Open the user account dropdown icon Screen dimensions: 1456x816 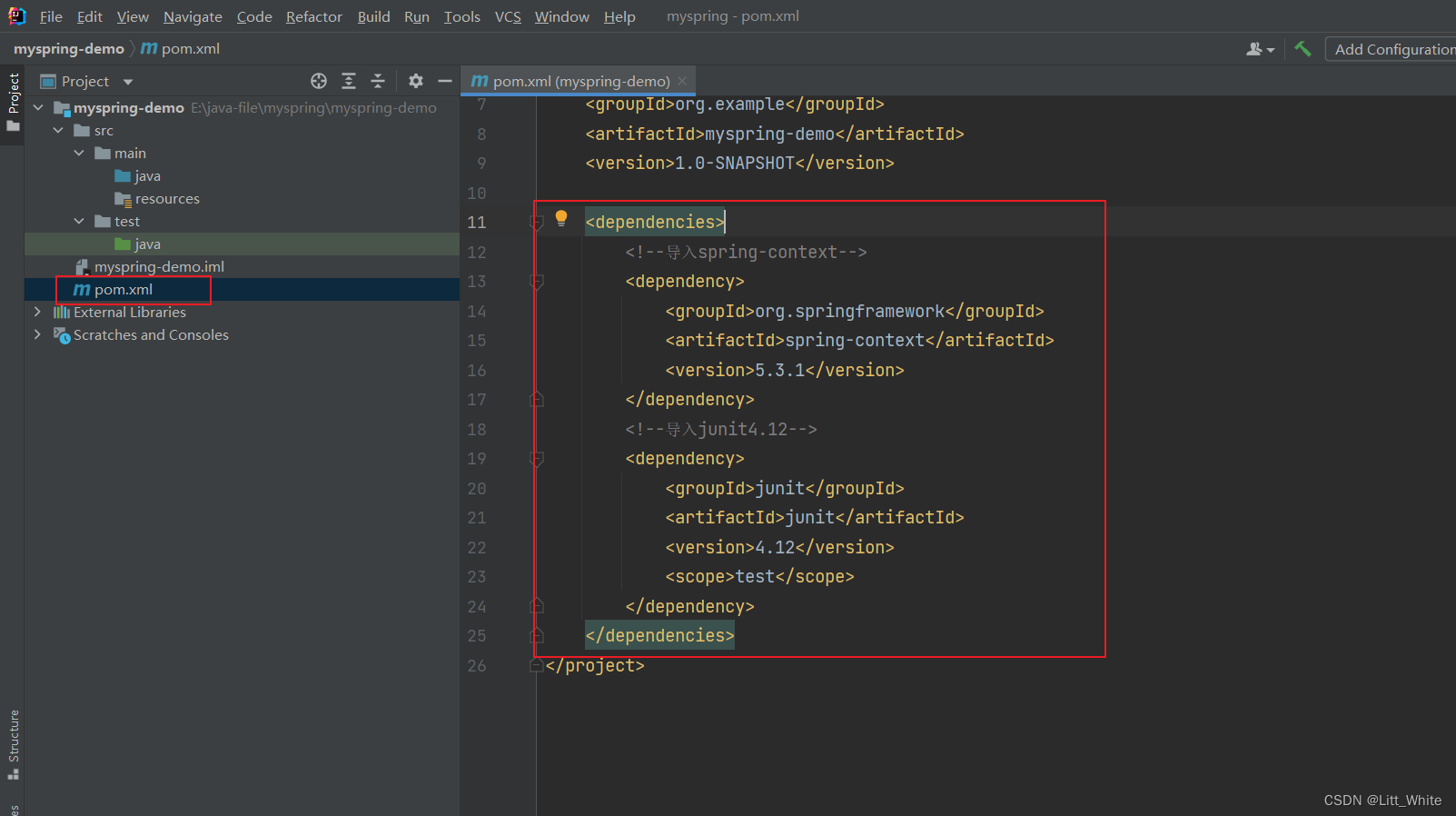pyautogui.click(x=1260, y=49)
